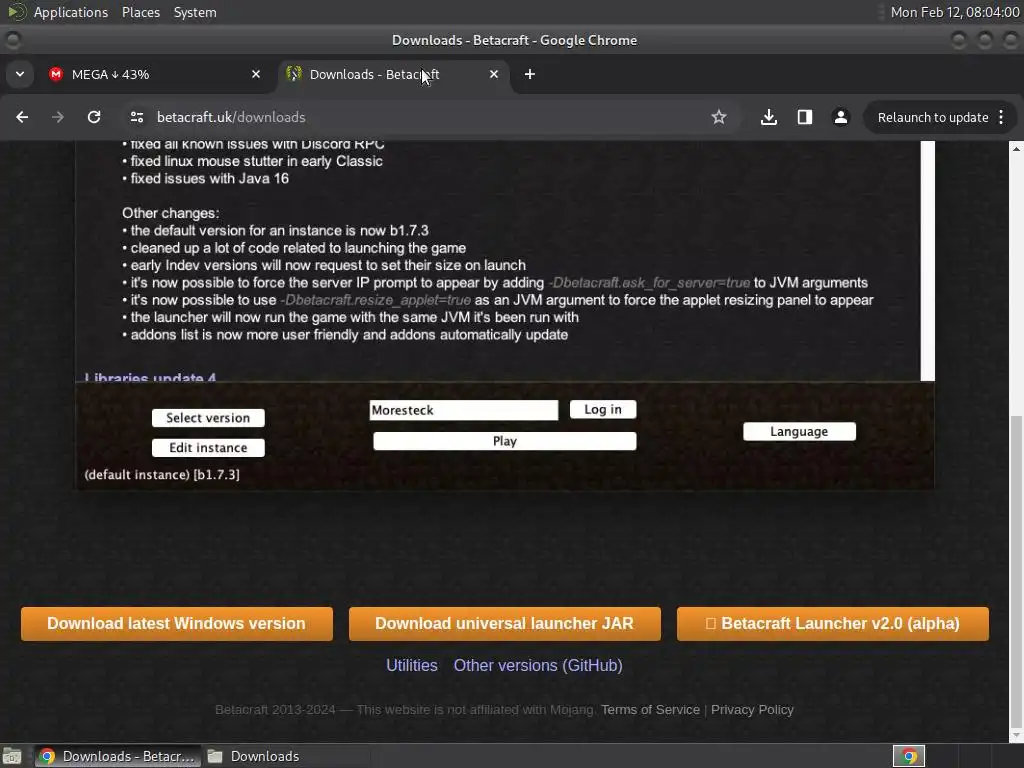Switch to the MEGA 43% tab
The width and height of the screenshot is (1024, 768).
point(155,74)
